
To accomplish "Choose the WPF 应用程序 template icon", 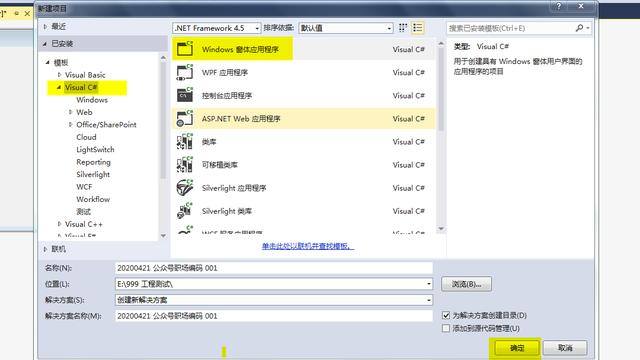I will pos(185,72).
